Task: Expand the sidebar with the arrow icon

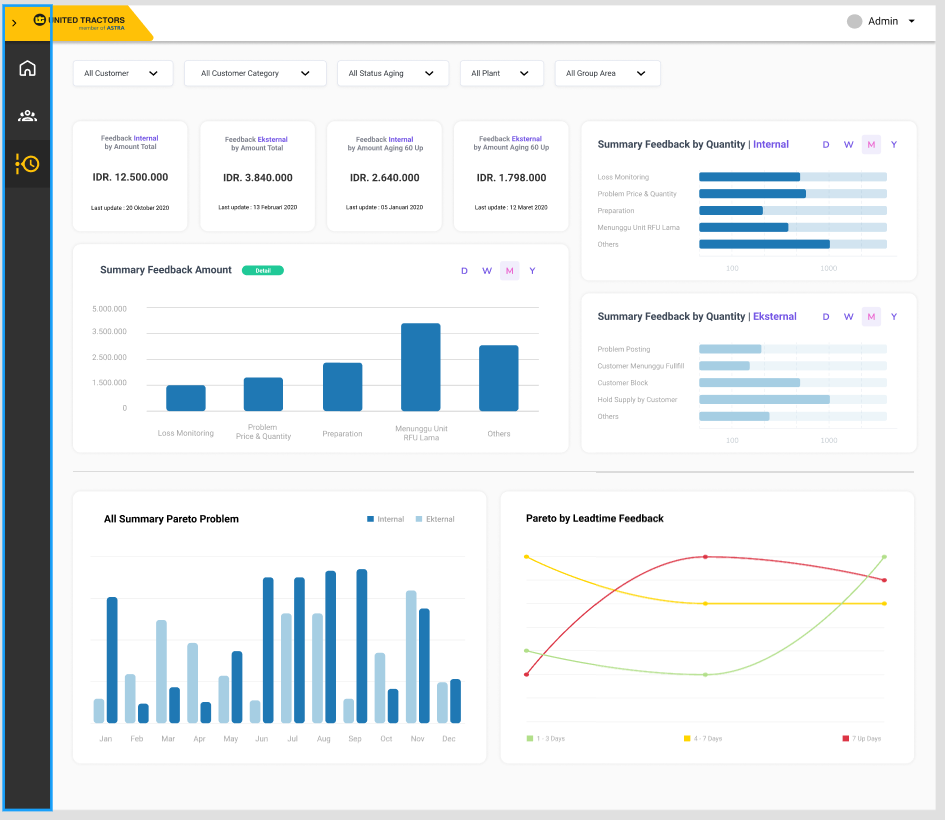Action: click(x=14, y=23)
